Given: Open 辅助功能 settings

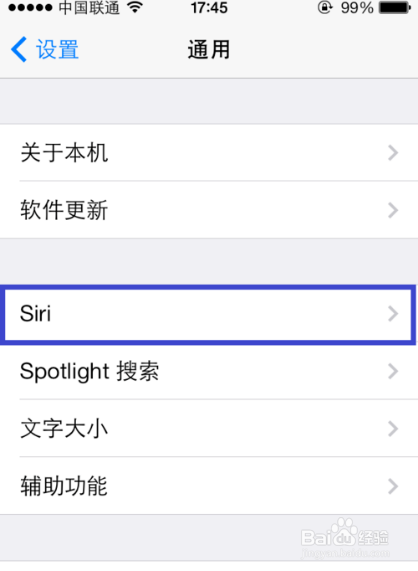Looking at the screenshot, I should pos(209,486).
